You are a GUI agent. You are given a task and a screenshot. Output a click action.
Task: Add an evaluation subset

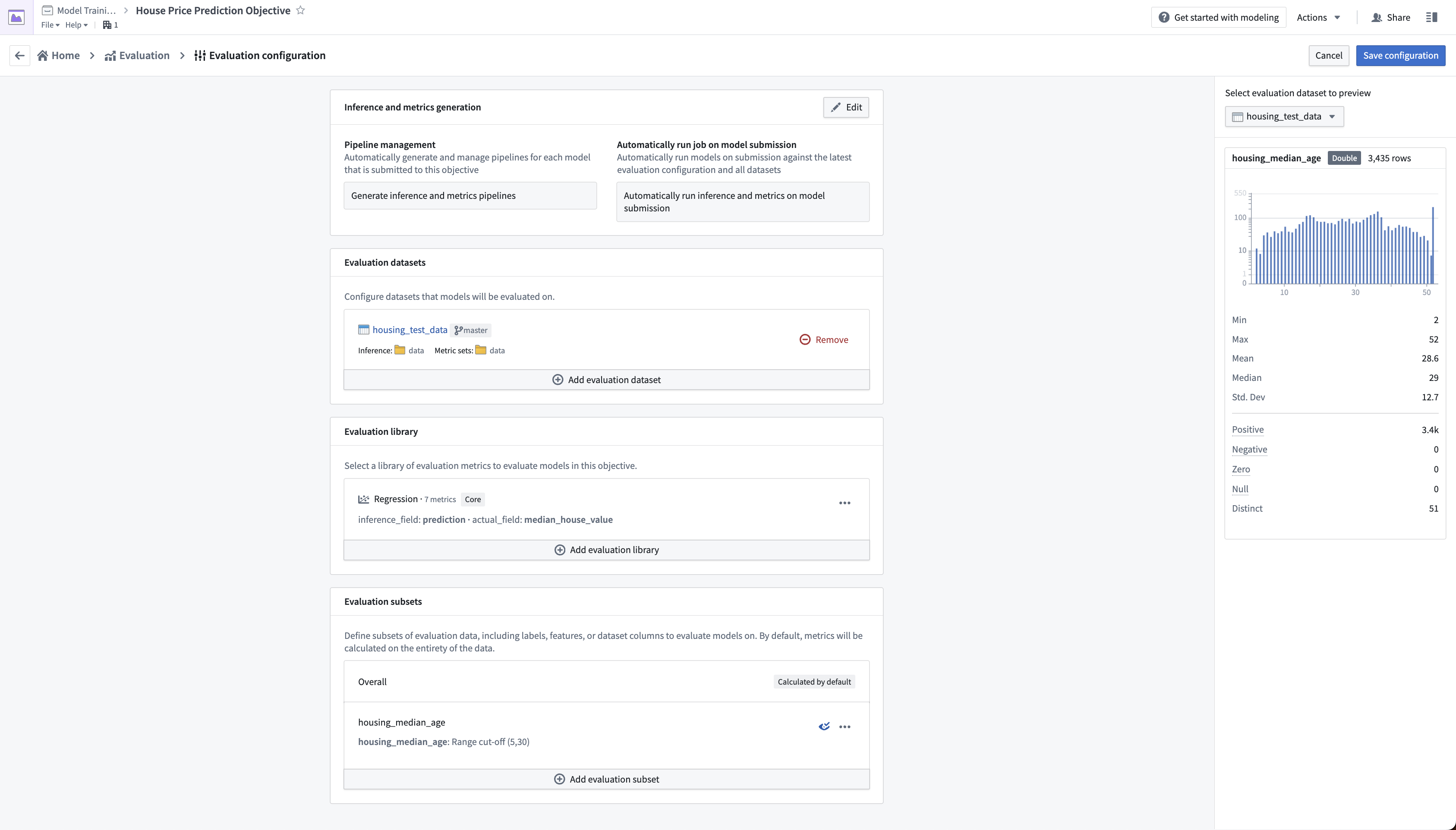[607, 779]
